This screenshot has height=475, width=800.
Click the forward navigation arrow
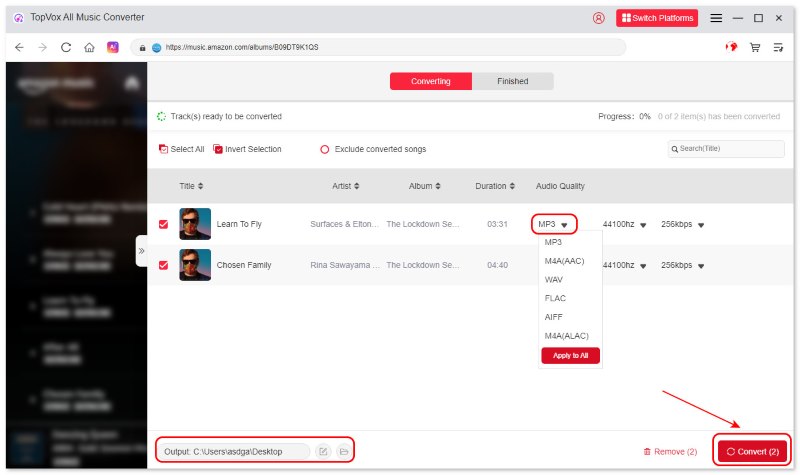point(43,47)
